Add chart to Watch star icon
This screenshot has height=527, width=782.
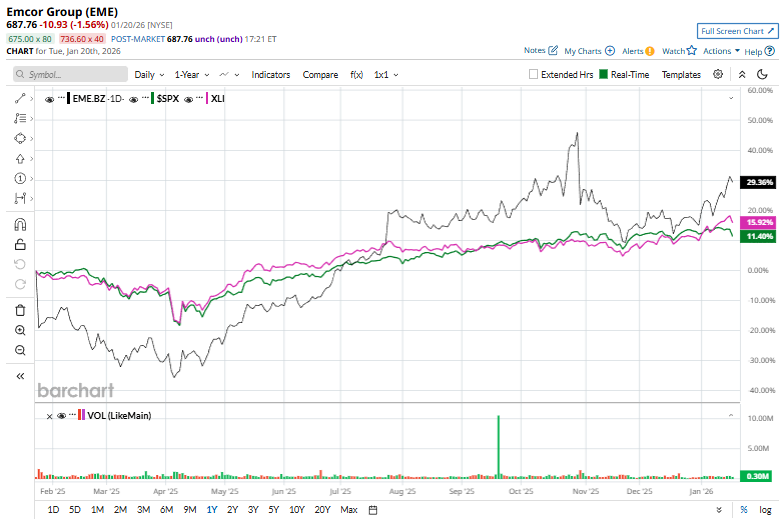pos(691,50)
